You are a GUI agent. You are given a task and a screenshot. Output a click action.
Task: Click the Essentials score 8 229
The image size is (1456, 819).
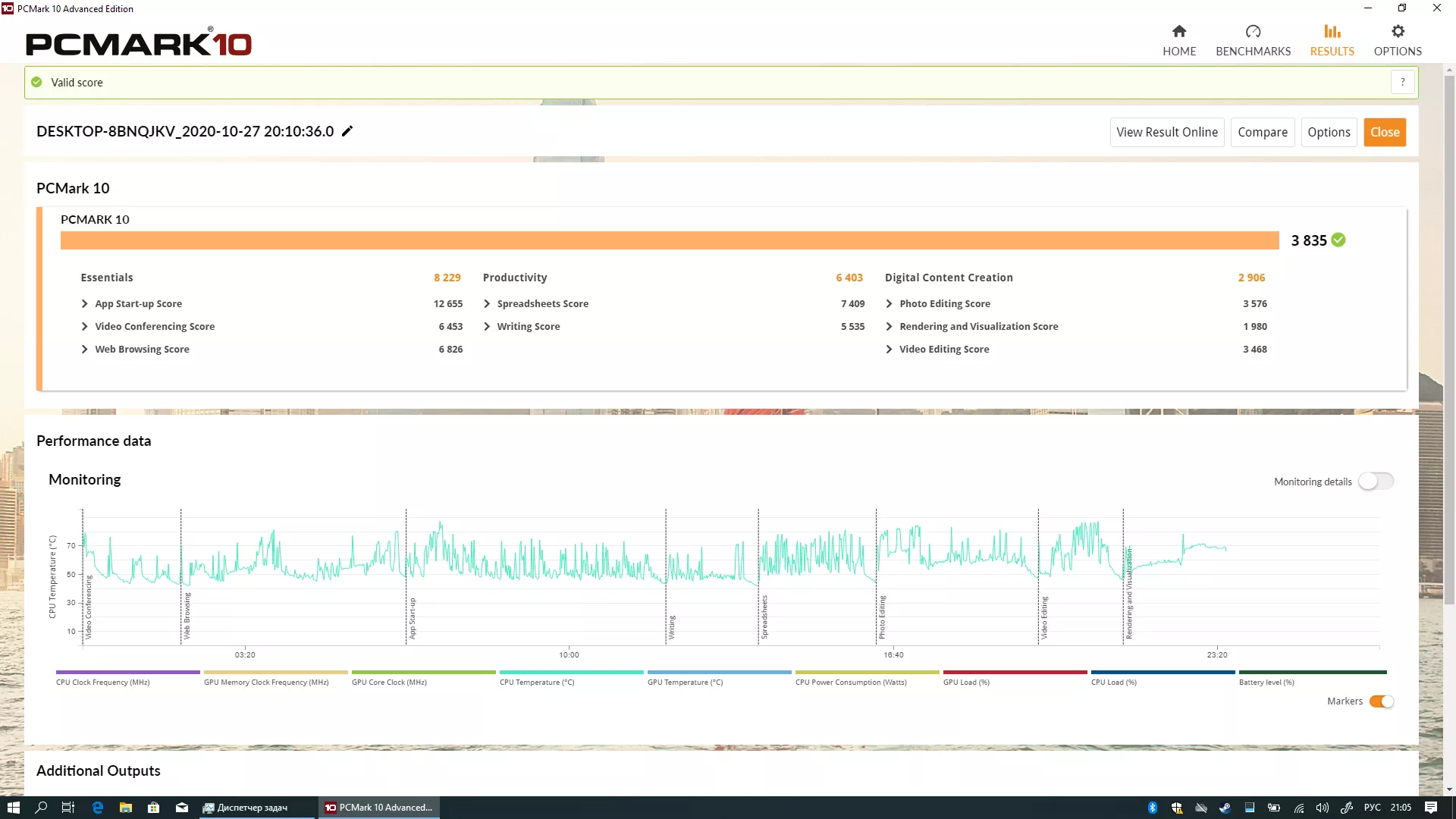point(447,278)
